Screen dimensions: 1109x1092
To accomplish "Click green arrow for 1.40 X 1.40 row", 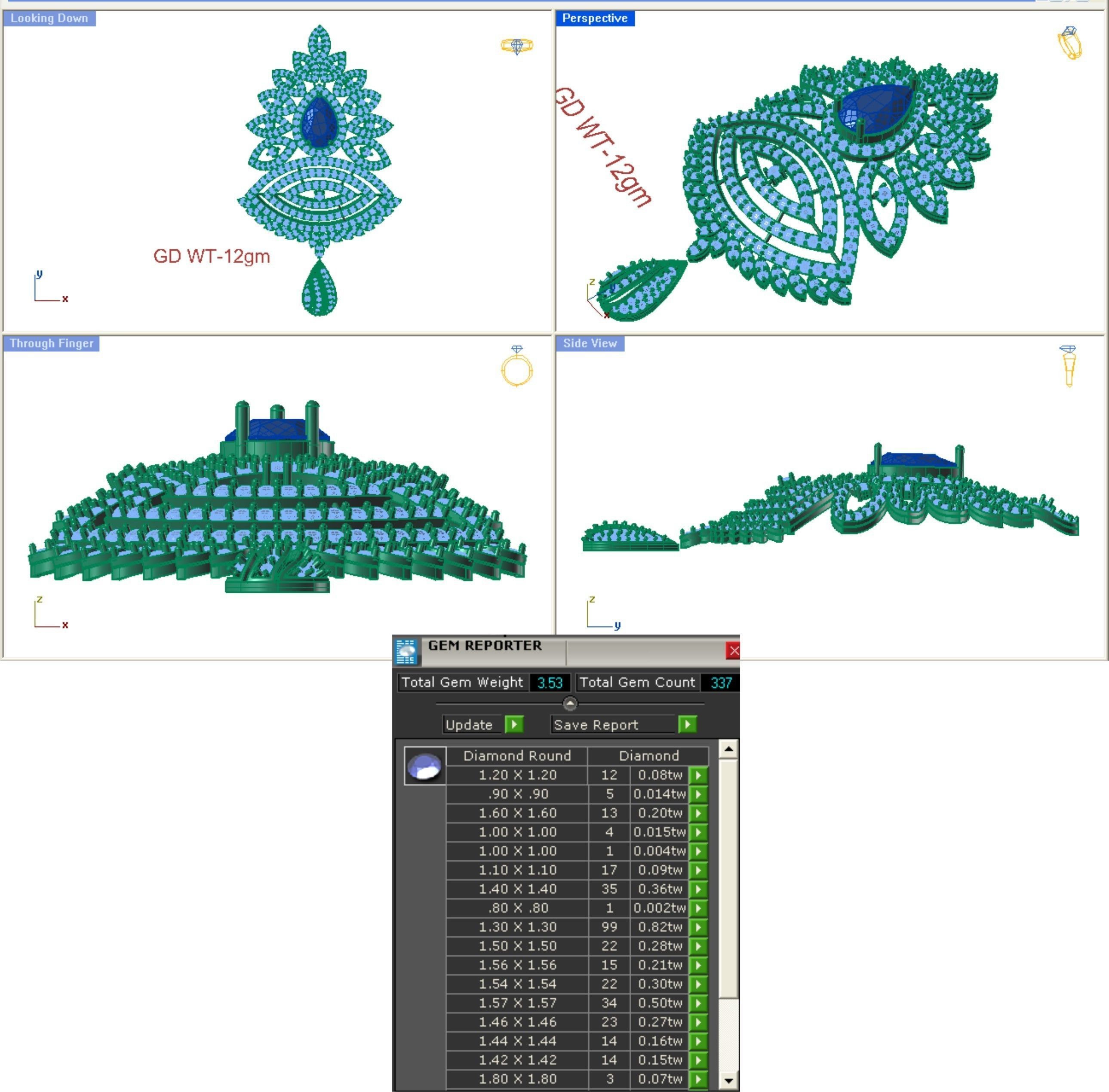I will coord(697,890).
